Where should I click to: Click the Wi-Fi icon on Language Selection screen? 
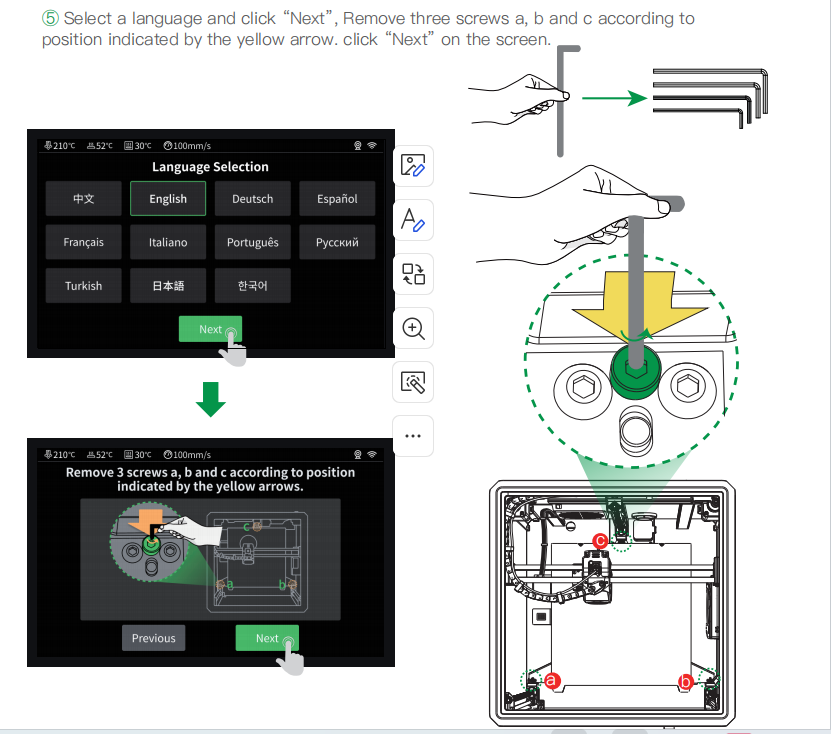coord(372,146)
